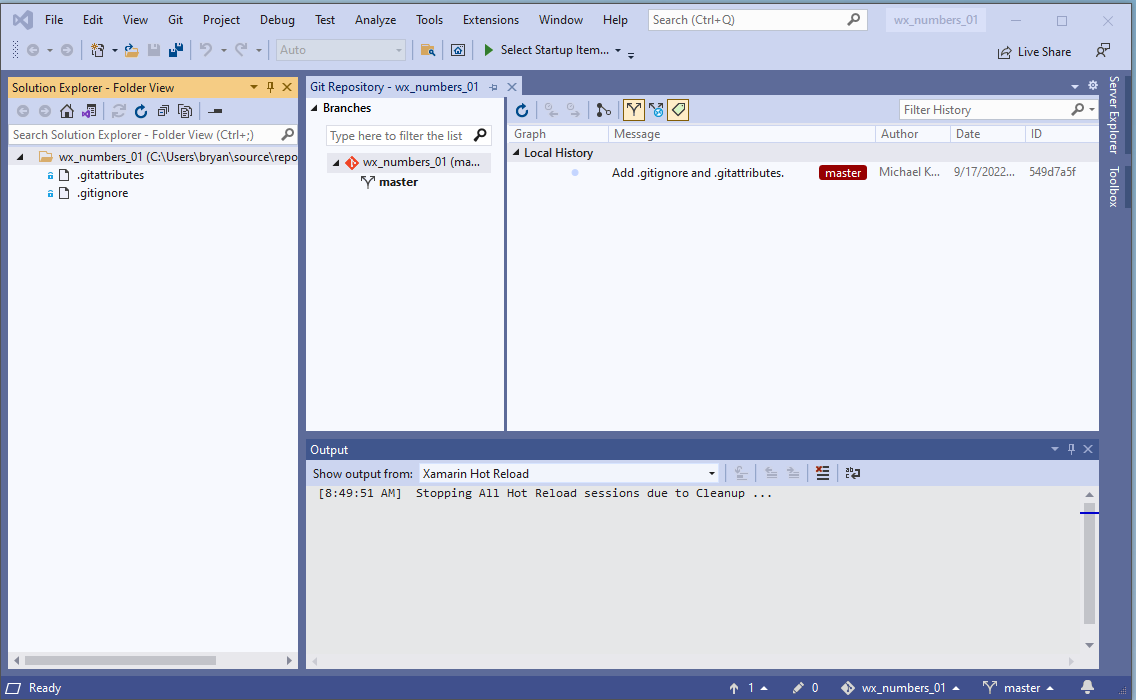Pin the Solution Explorer panel
1136x700 pixels.
[270, 87]
